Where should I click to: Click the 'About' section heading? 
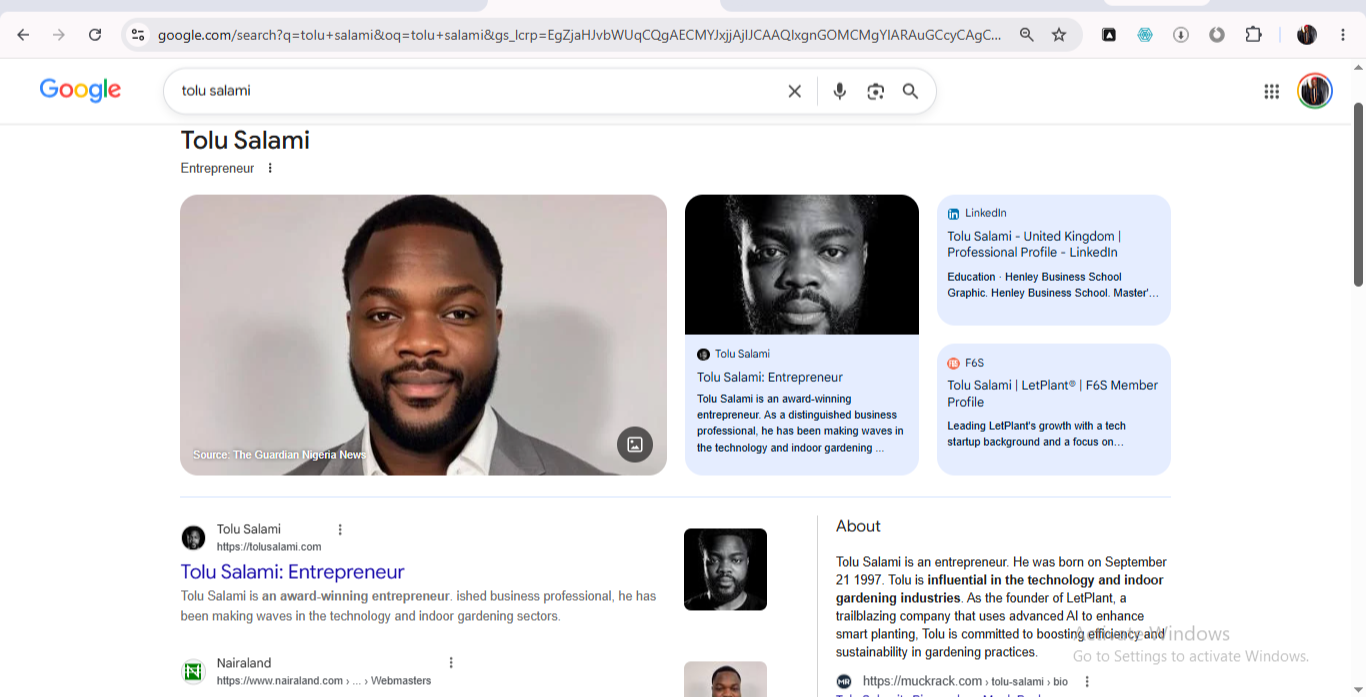click(858, 526)
